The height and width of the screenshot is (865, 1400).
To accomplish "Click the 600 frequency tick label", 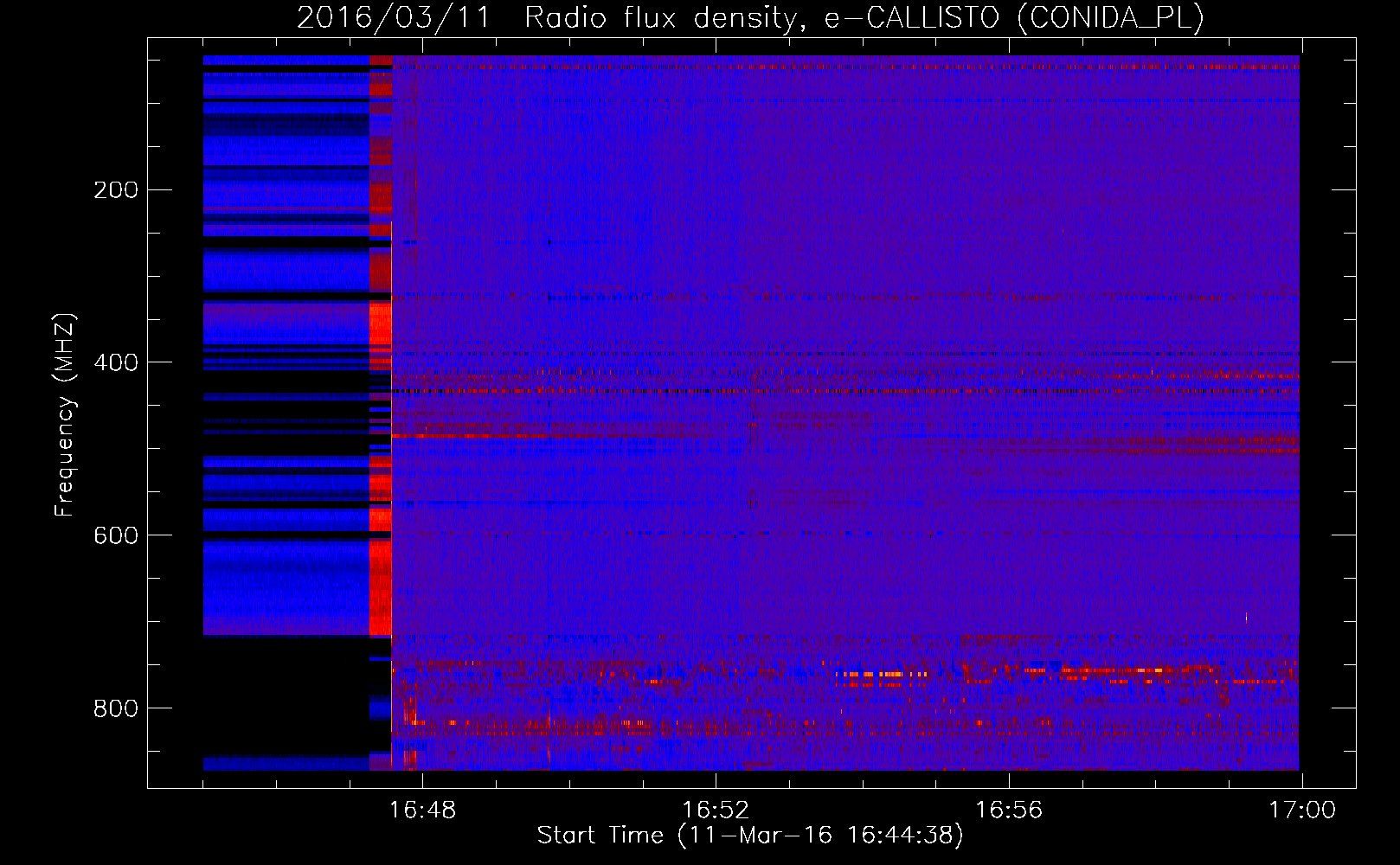I will click(116, 536).
